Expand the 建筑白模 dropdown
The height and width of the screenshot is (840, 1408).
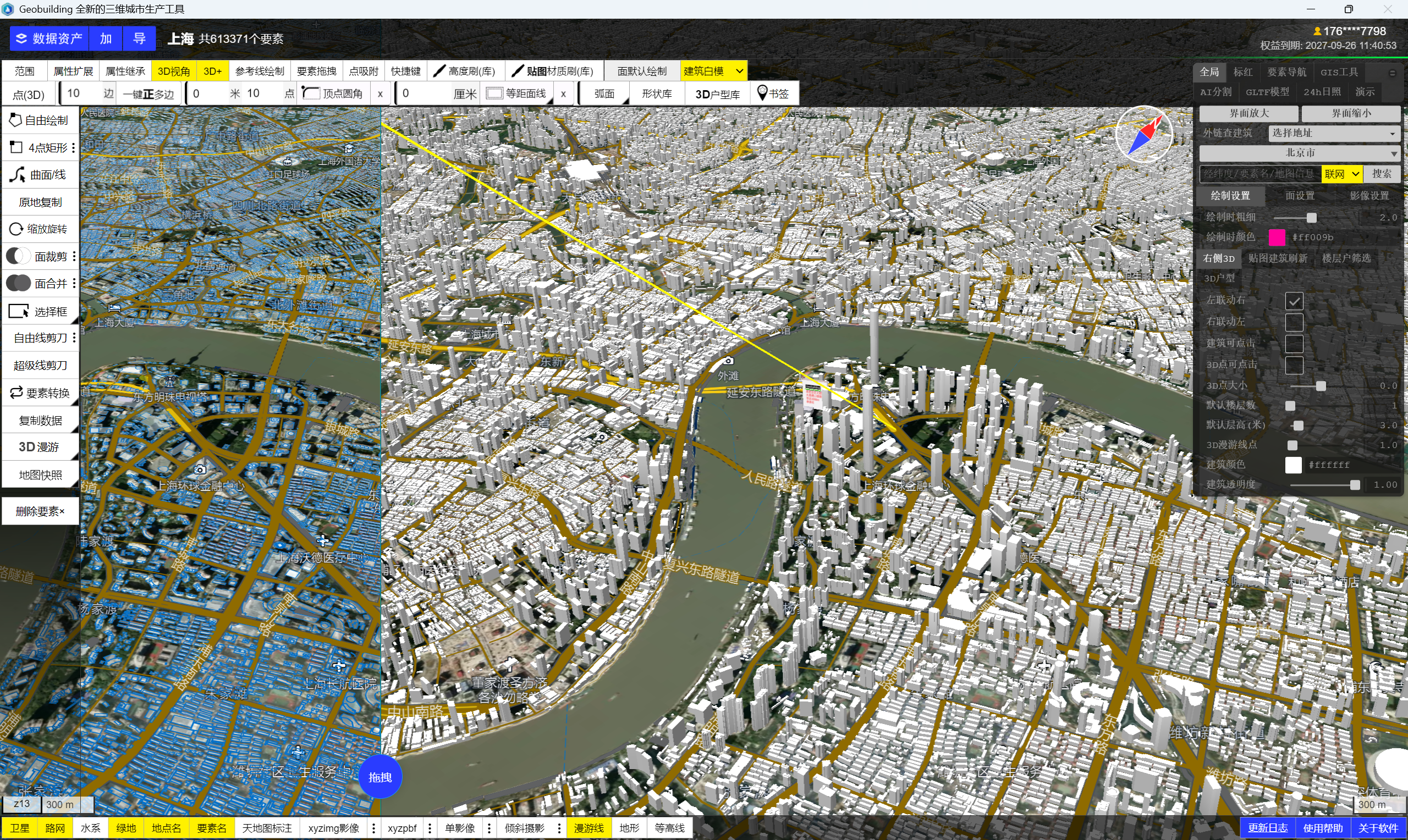tap(739, 71)
